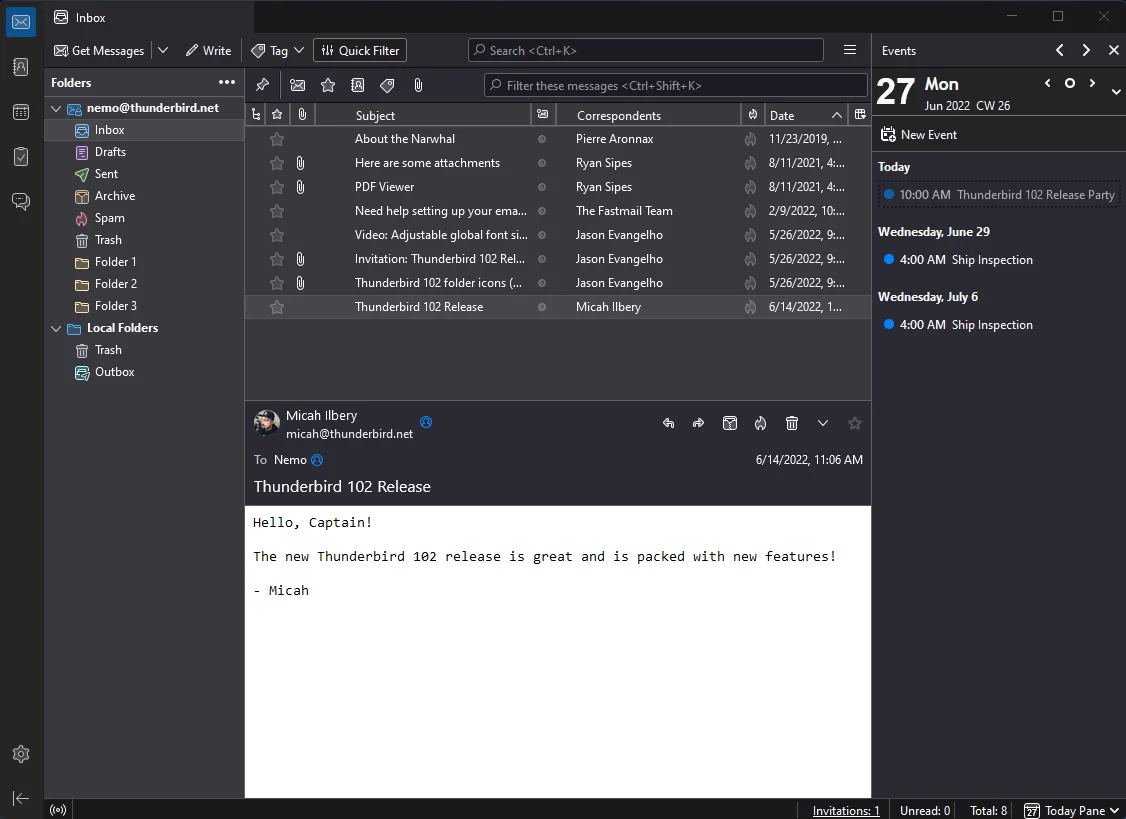
Task: Focus the global Search field
Action: click(x=646, y=50)
